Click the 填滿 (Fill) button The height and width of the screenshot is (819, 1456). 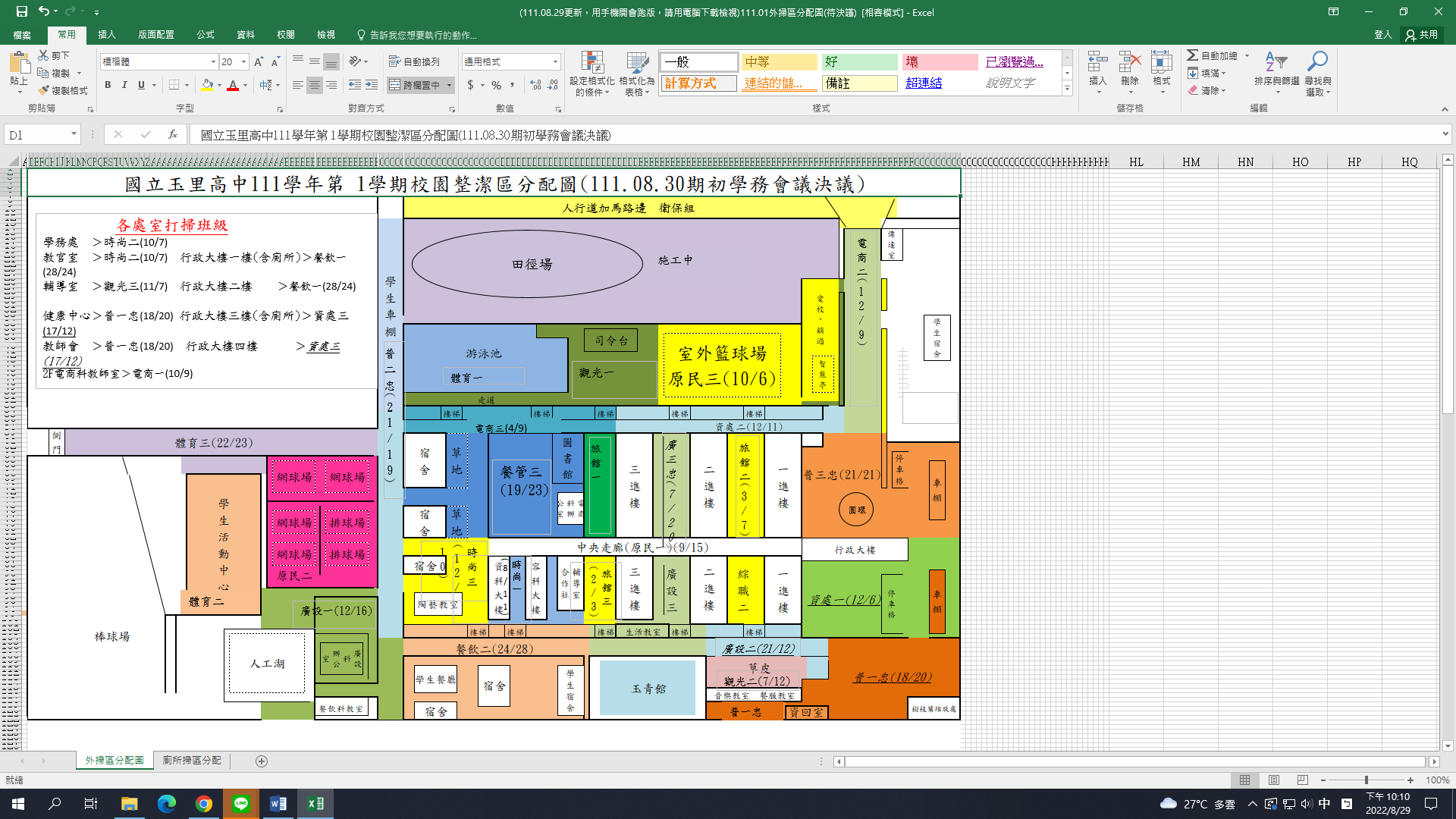[x=1206, y=73]
